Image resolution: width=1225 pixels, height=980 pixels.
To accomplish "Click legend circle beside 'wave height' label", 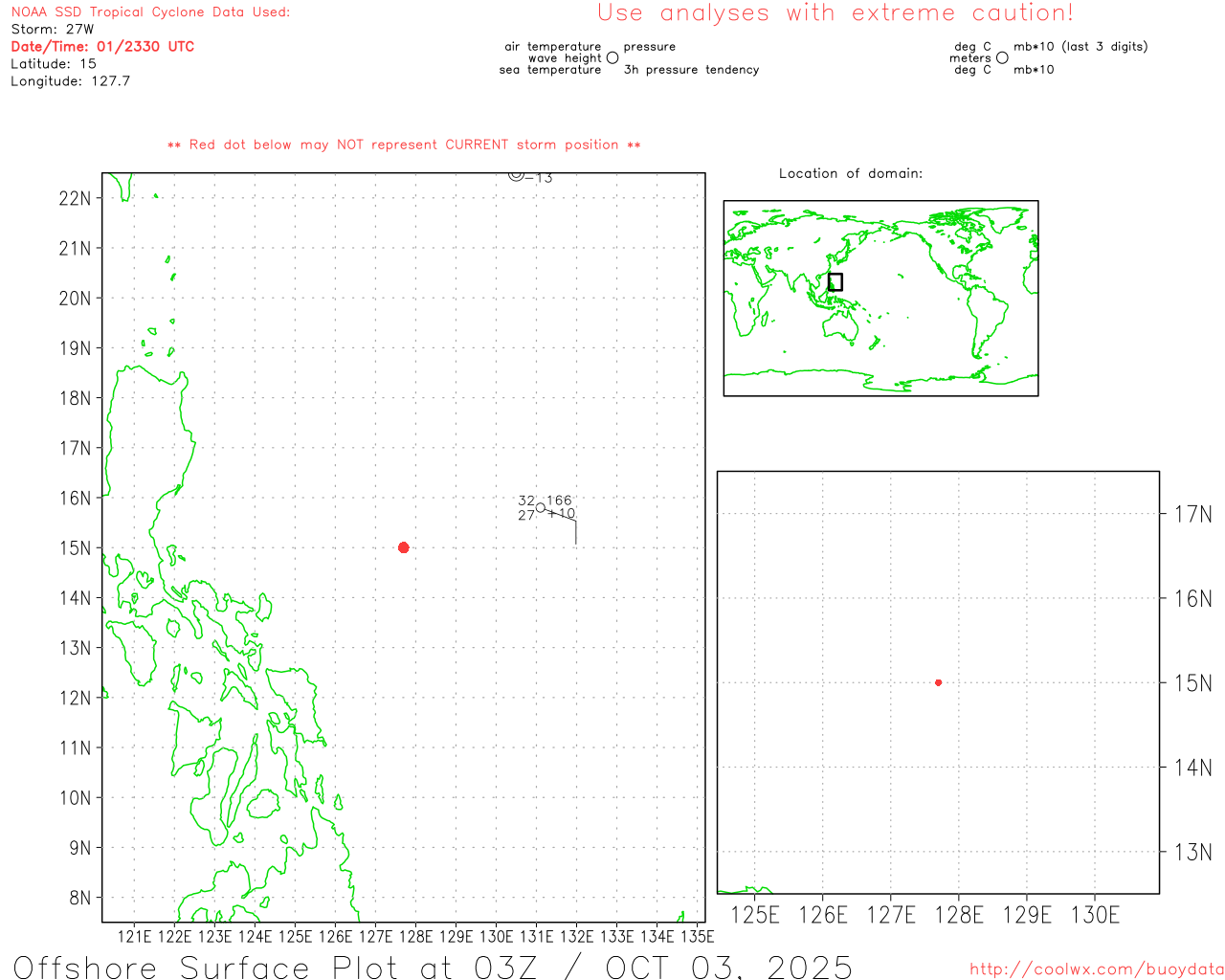I will (612, 58).
